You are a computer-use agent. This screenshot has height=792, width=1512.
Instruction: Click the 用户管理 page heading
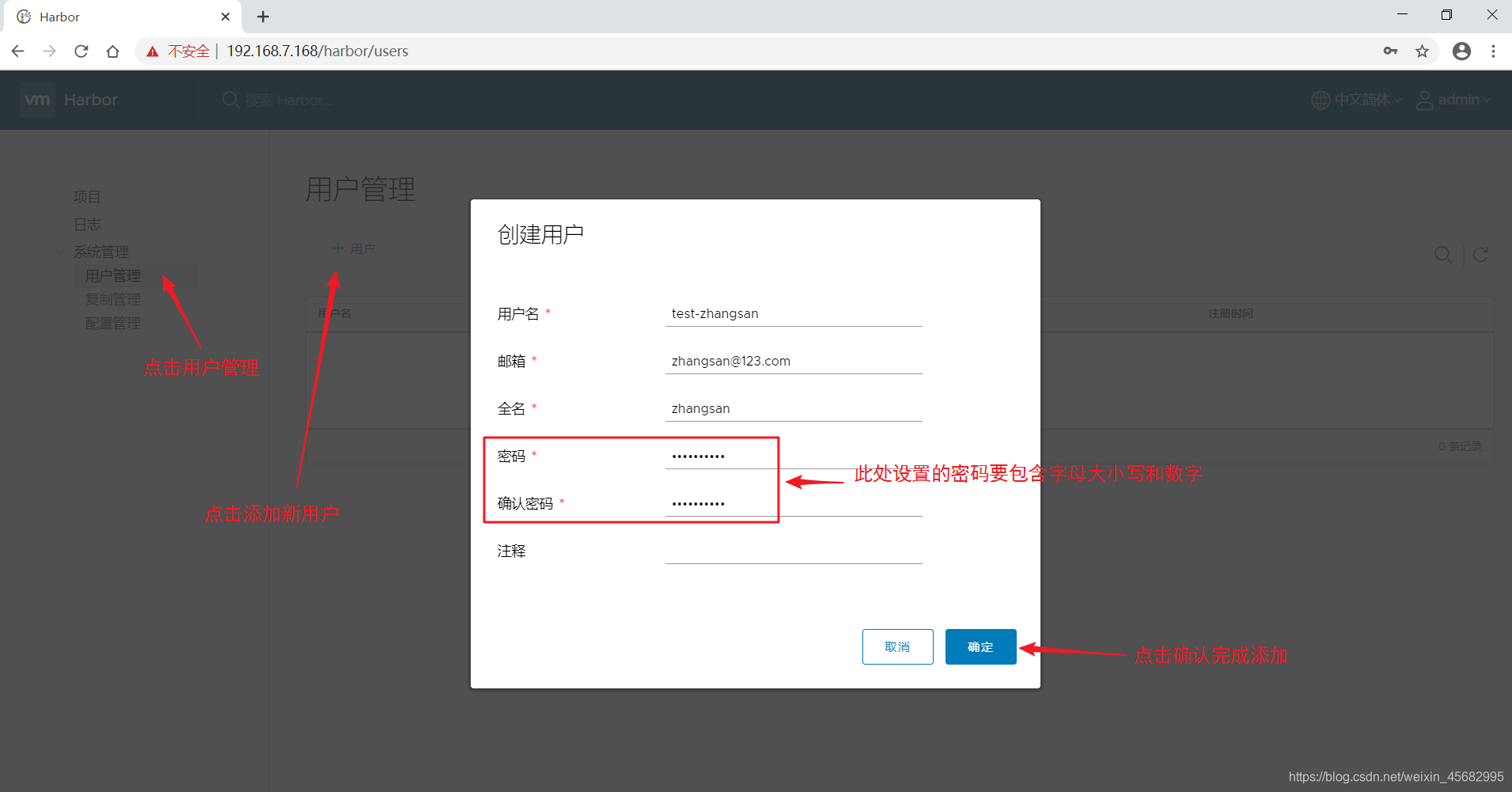point(360,190)
